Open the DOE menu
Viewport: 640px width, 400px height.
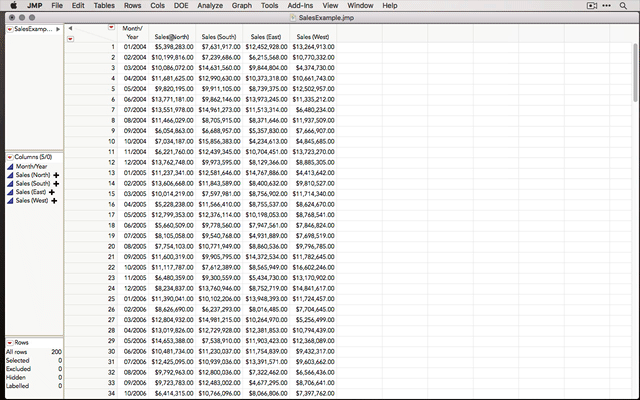click(181, 6)
